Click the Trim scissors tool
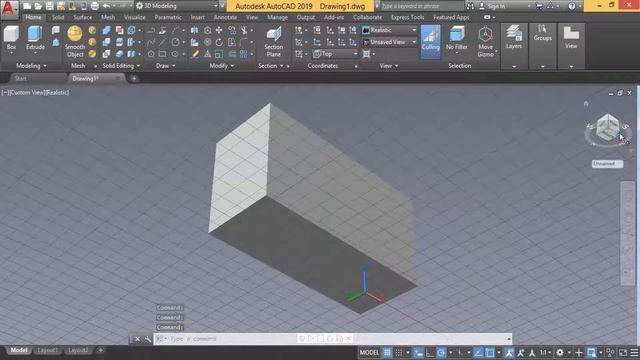 (x=244, y=30)
